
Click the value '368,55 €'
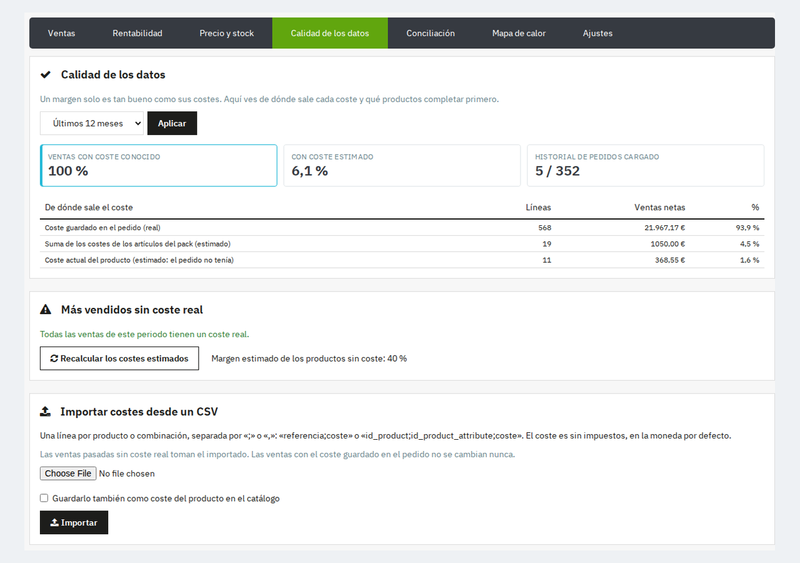670,260
